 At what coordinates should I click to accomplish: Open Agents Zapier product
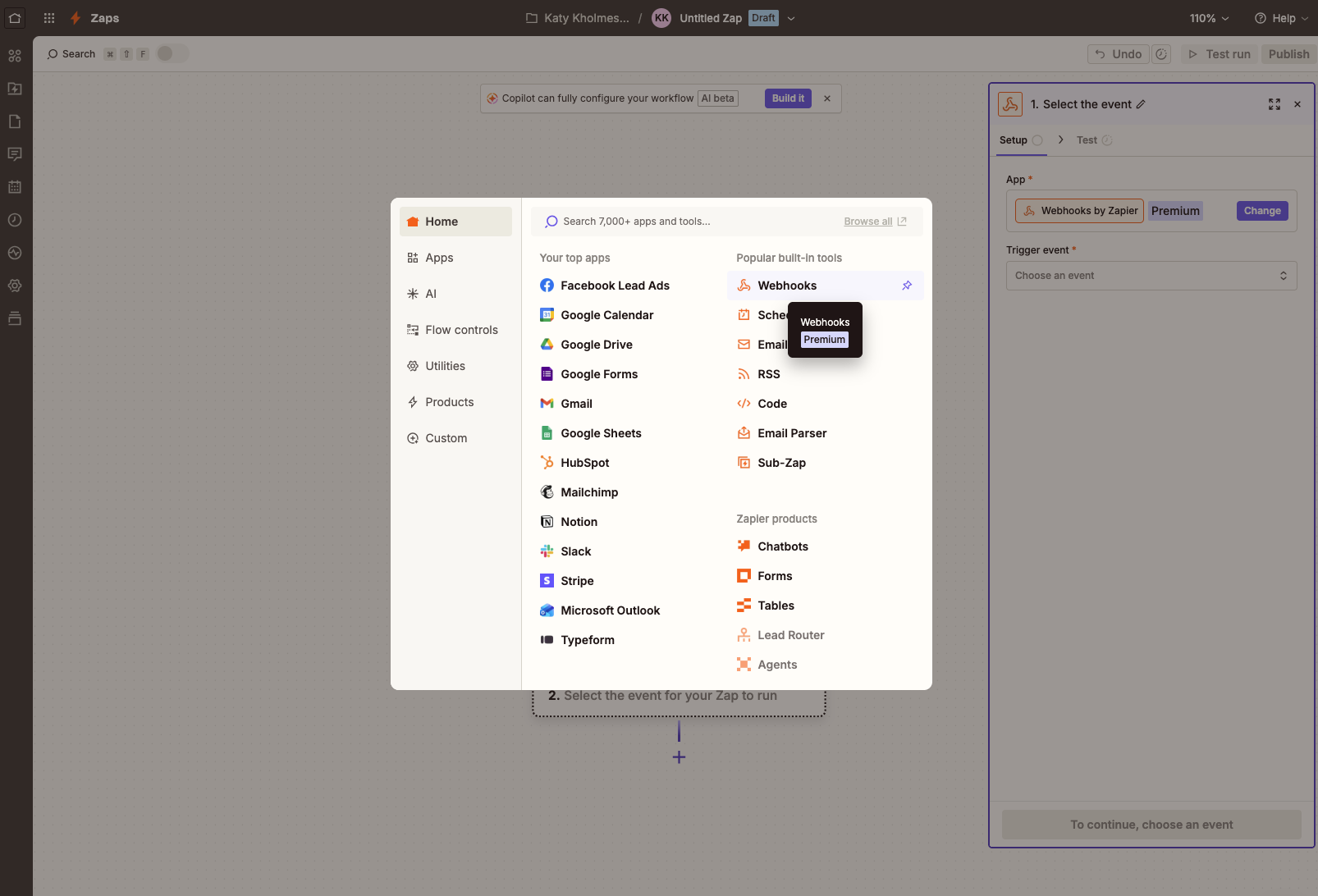[x=825, y=665]
